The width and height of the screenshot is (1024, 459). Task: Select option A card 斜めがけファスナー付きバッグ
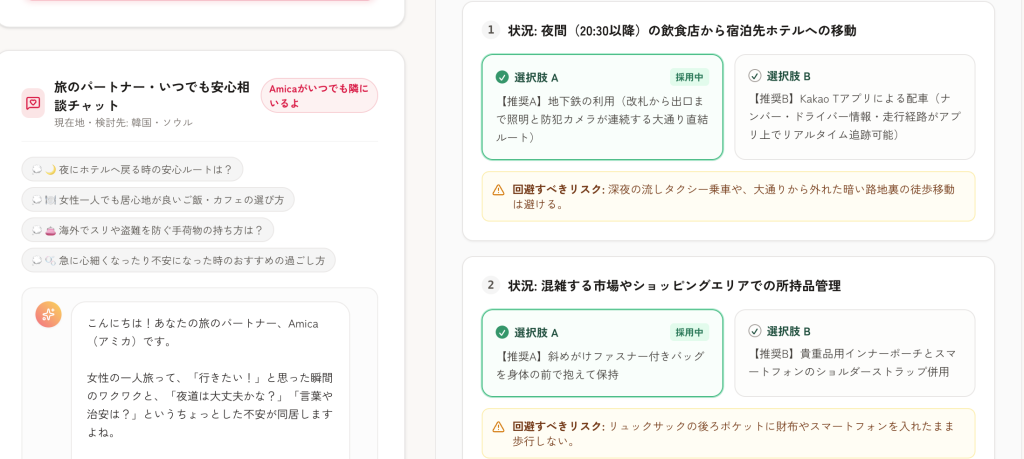click(x=602, y=353)
